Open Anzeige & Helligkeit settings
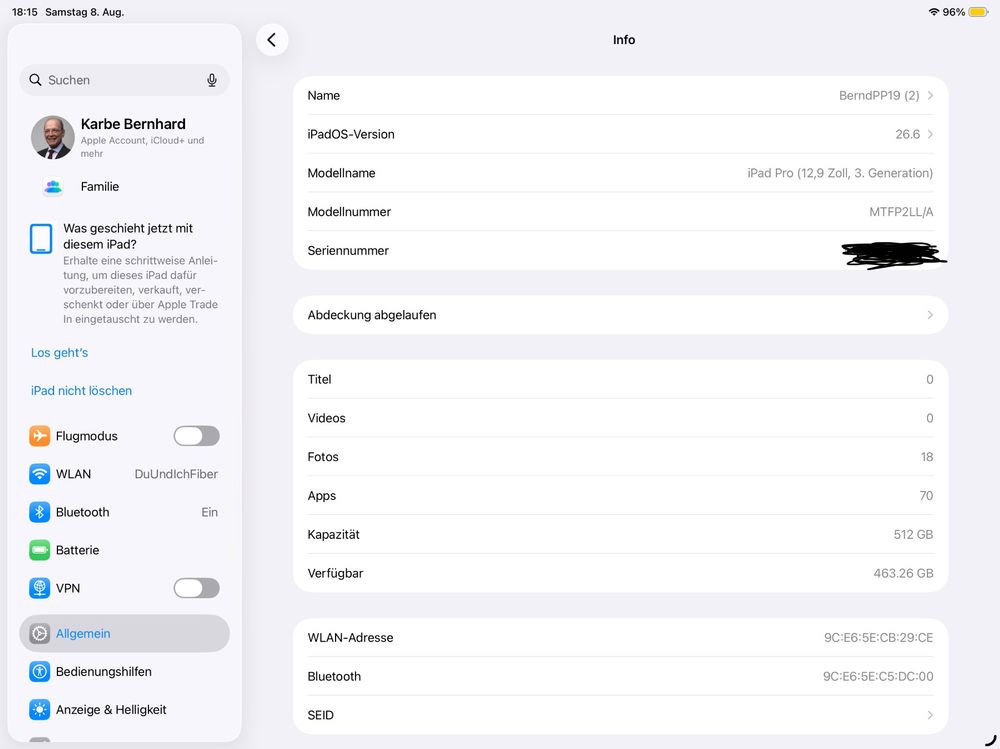This screenshot has height=749, width=1000. click(x=124, y=709)
